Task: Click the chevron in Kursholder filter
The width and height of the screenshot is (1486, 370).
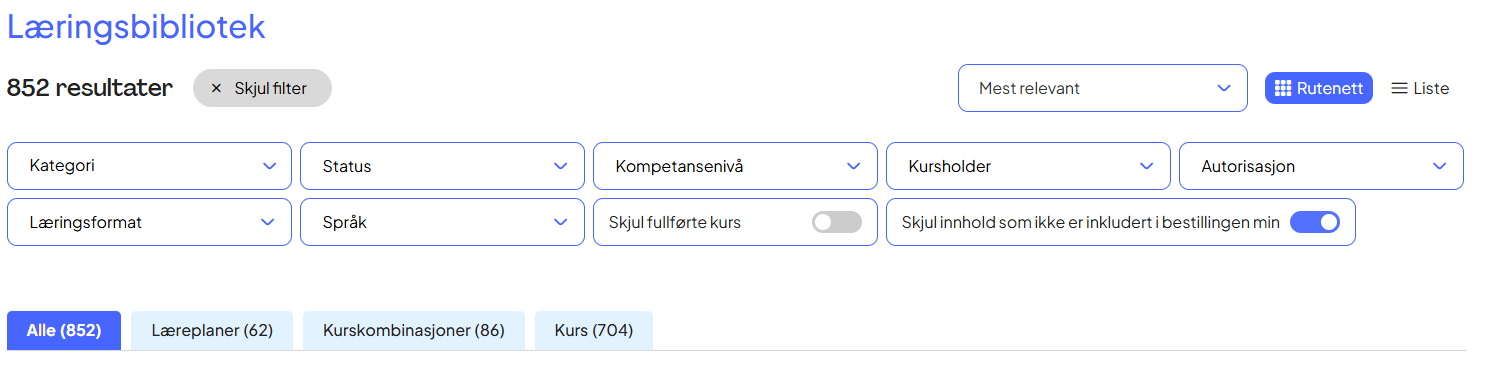Action: 1147,166
